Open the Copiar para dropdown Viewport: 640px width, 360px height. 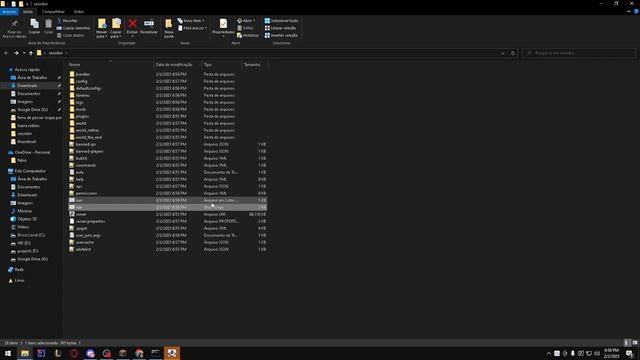click(116, 28)
